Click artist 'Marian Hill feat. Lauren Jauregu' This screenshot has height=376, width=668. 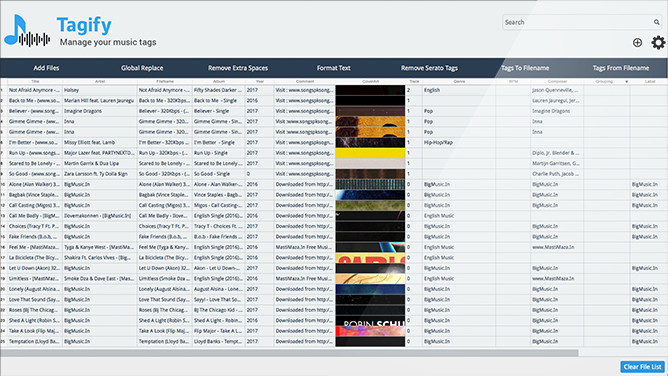point(100,100)
